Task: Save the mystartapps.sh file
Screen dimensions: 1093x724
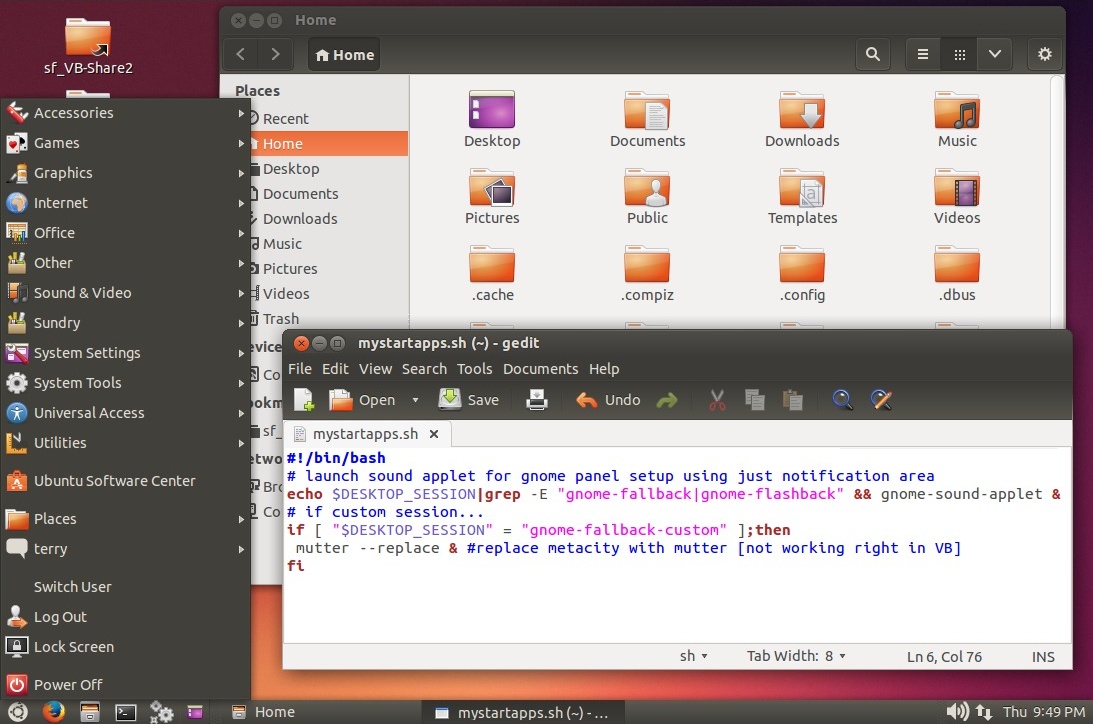Action: 468,400
